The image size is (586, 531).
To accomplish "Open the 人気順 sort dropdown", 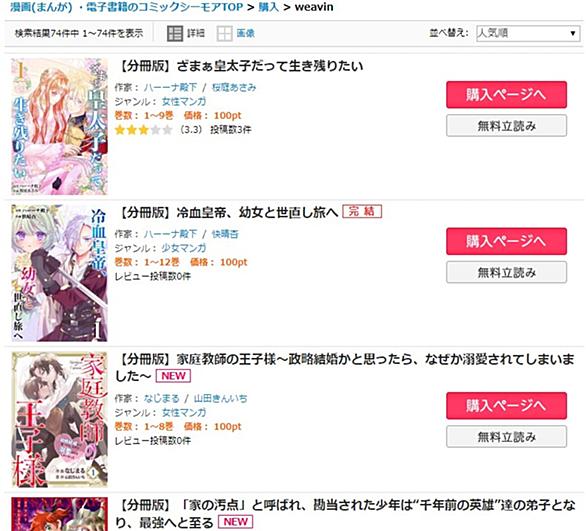I will 528,33.
